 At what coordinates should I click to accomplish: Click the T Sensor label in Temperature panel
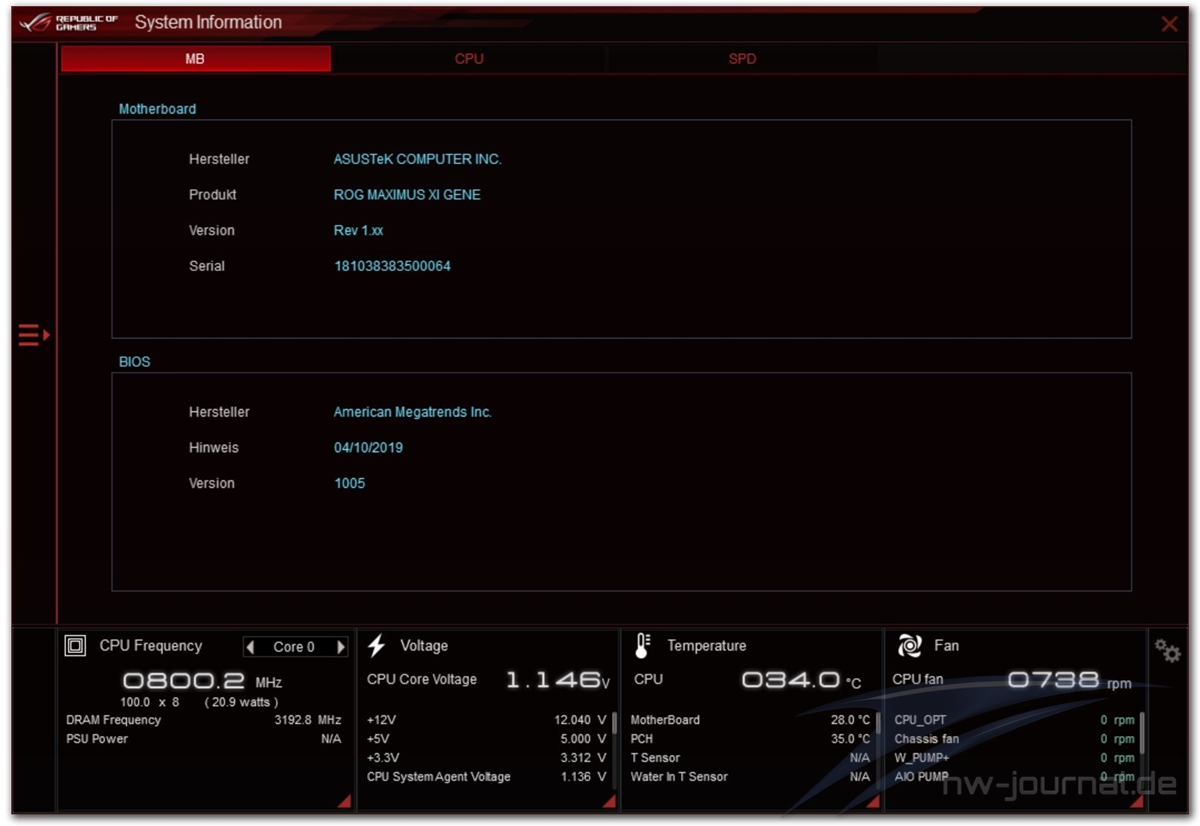pos(655,758)
